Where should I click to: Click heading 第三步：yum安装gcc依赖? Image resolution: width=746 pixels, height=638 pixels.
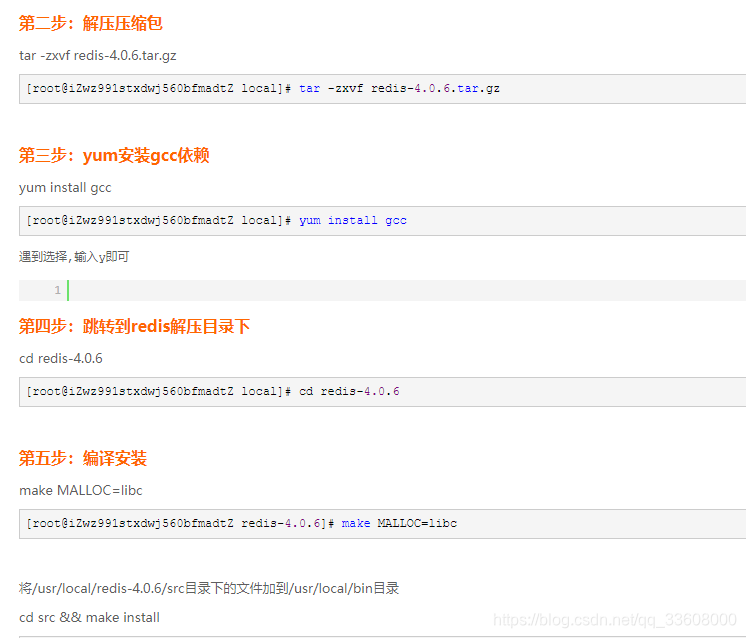[114, 155]
